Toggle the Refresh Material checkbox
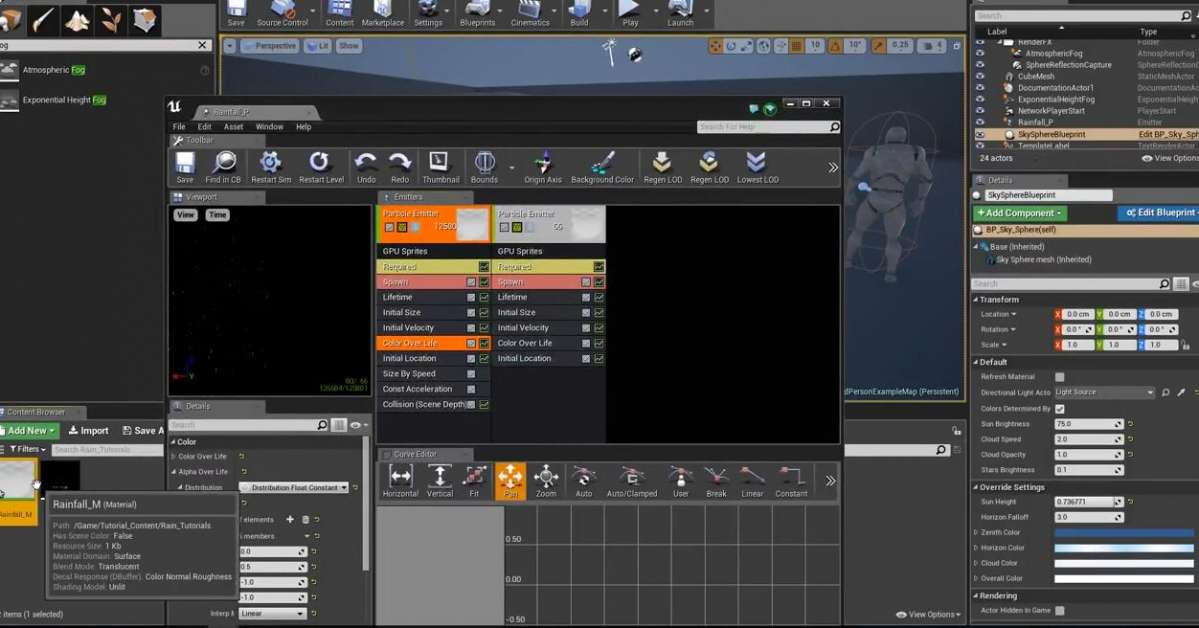The width and height of the screenshot is (1199, 628). tap(1060, 377)
